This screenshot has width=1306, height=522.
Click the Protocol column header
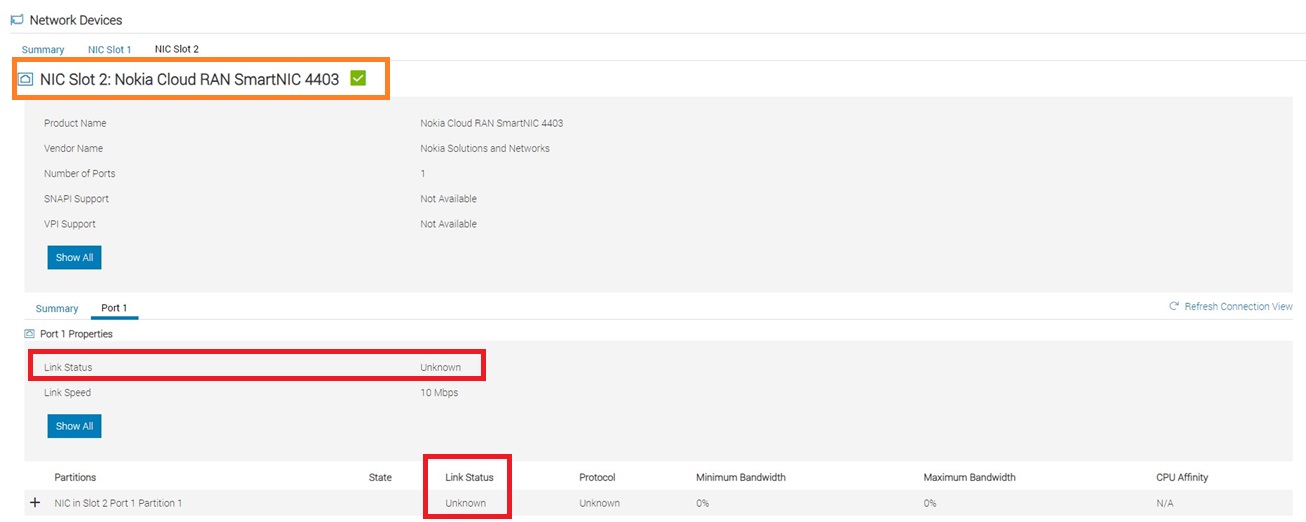click(597, 477)
